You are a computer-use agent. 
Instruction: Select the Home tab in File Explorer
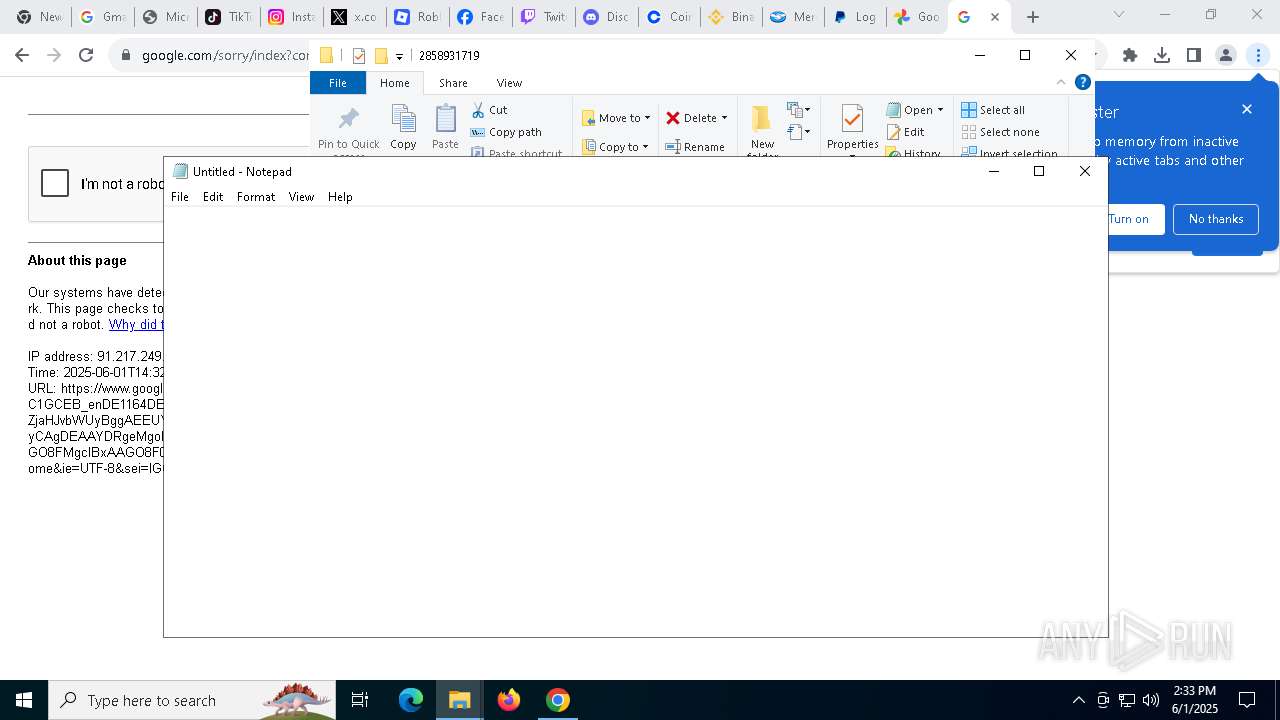(x=395, y=83)
